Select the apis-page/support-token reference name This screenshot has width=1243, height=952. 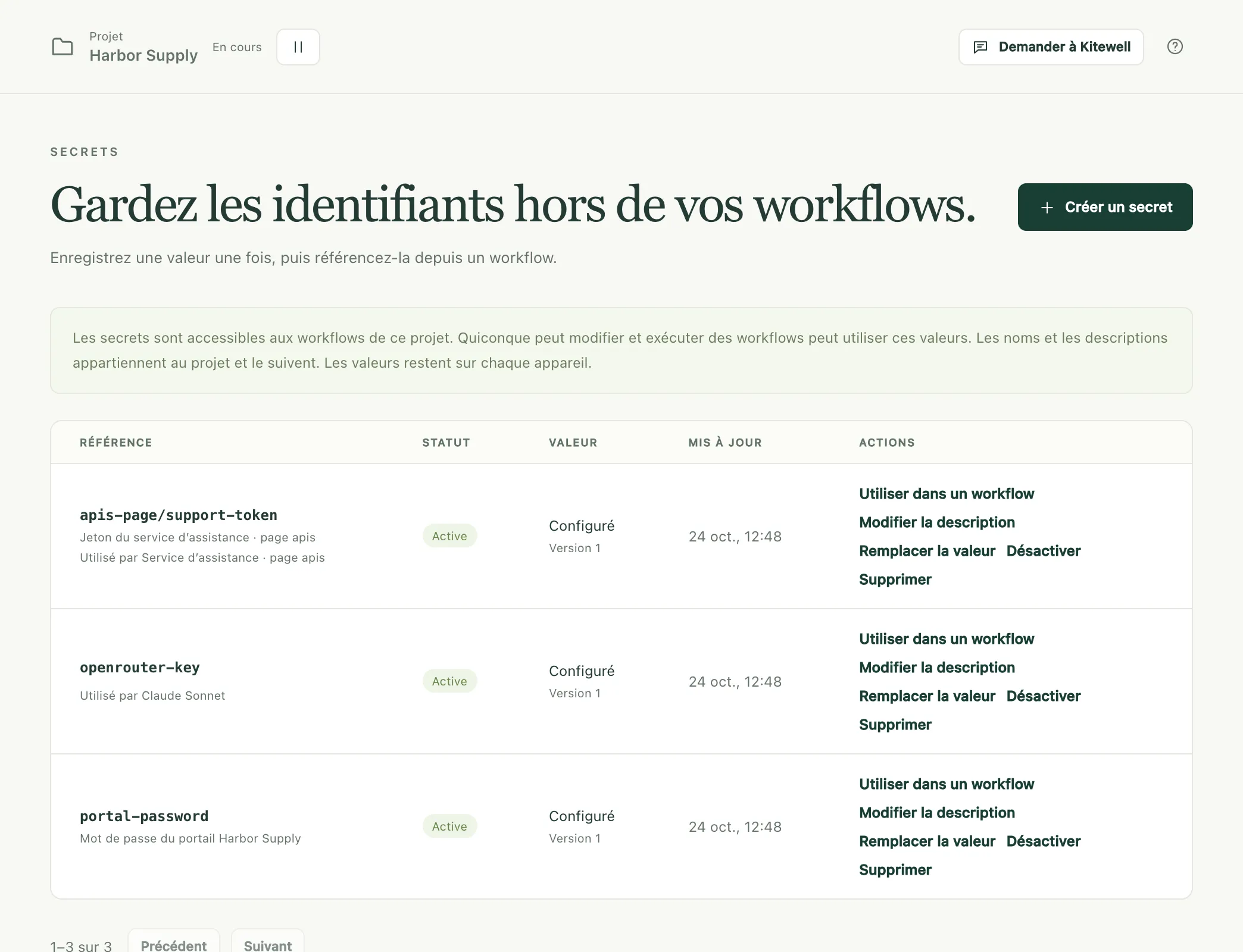click(x=179, y=515)
